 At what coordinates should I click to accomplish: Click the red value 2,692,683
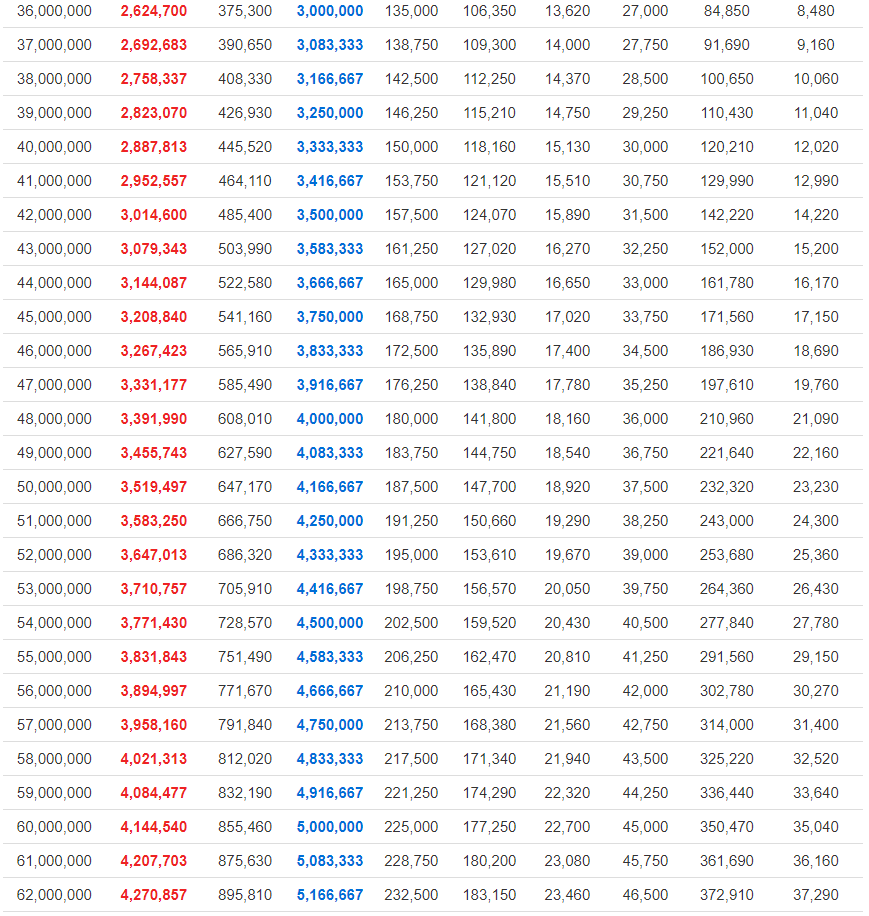154,45
